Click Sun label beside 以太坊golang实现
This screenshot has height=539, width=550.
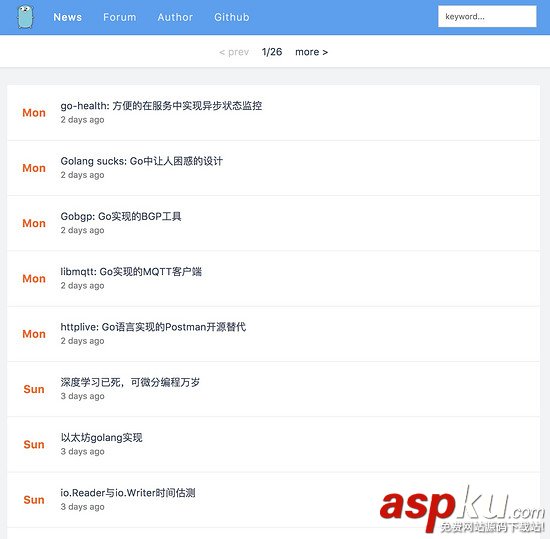pos(34,444)
